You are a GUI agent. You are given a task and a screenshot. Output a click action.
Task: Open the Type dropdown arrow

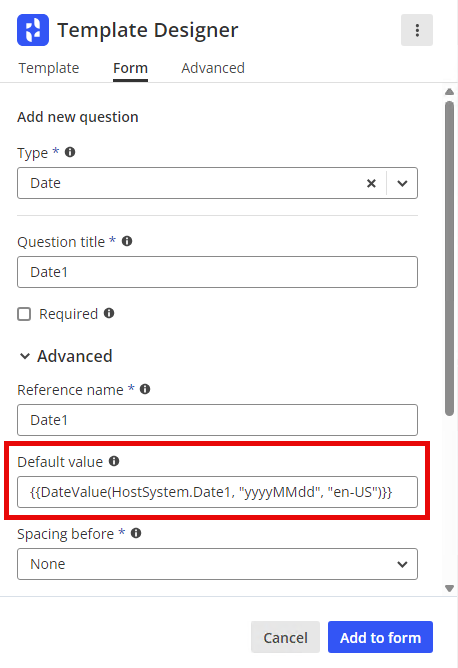[402, 183]
